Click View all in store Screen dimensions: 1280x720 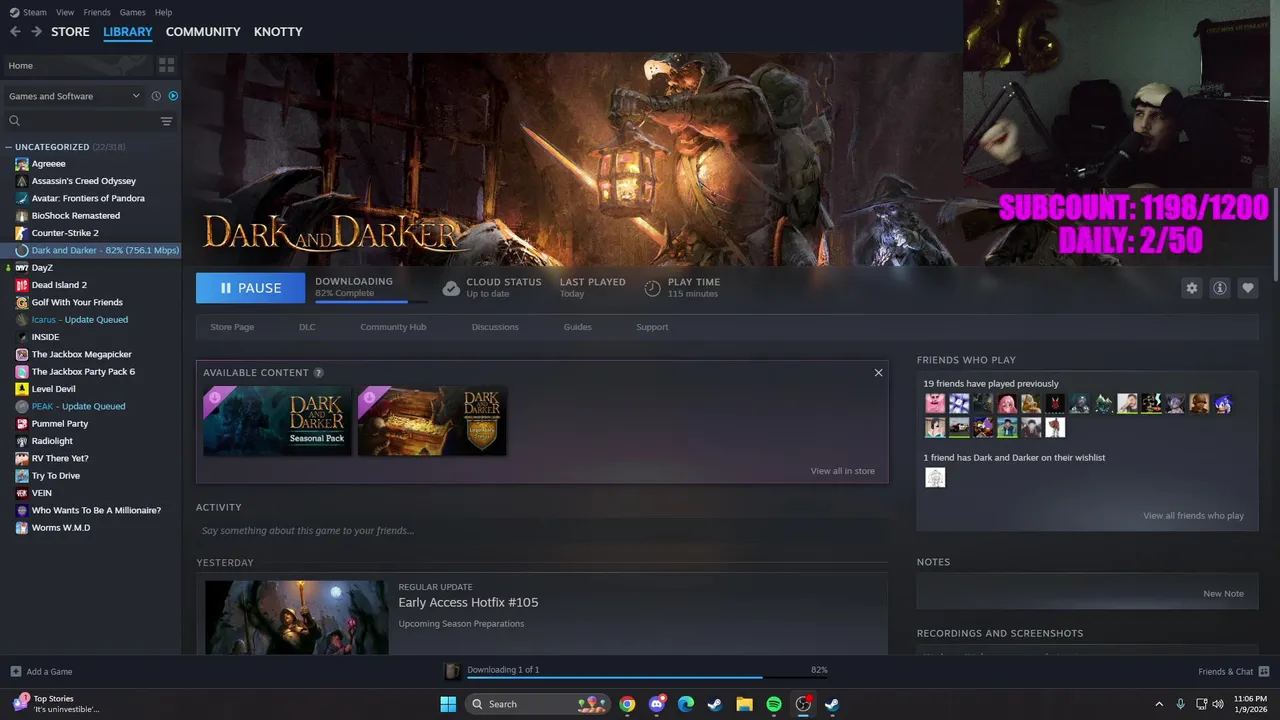click(x=842, y=471)
